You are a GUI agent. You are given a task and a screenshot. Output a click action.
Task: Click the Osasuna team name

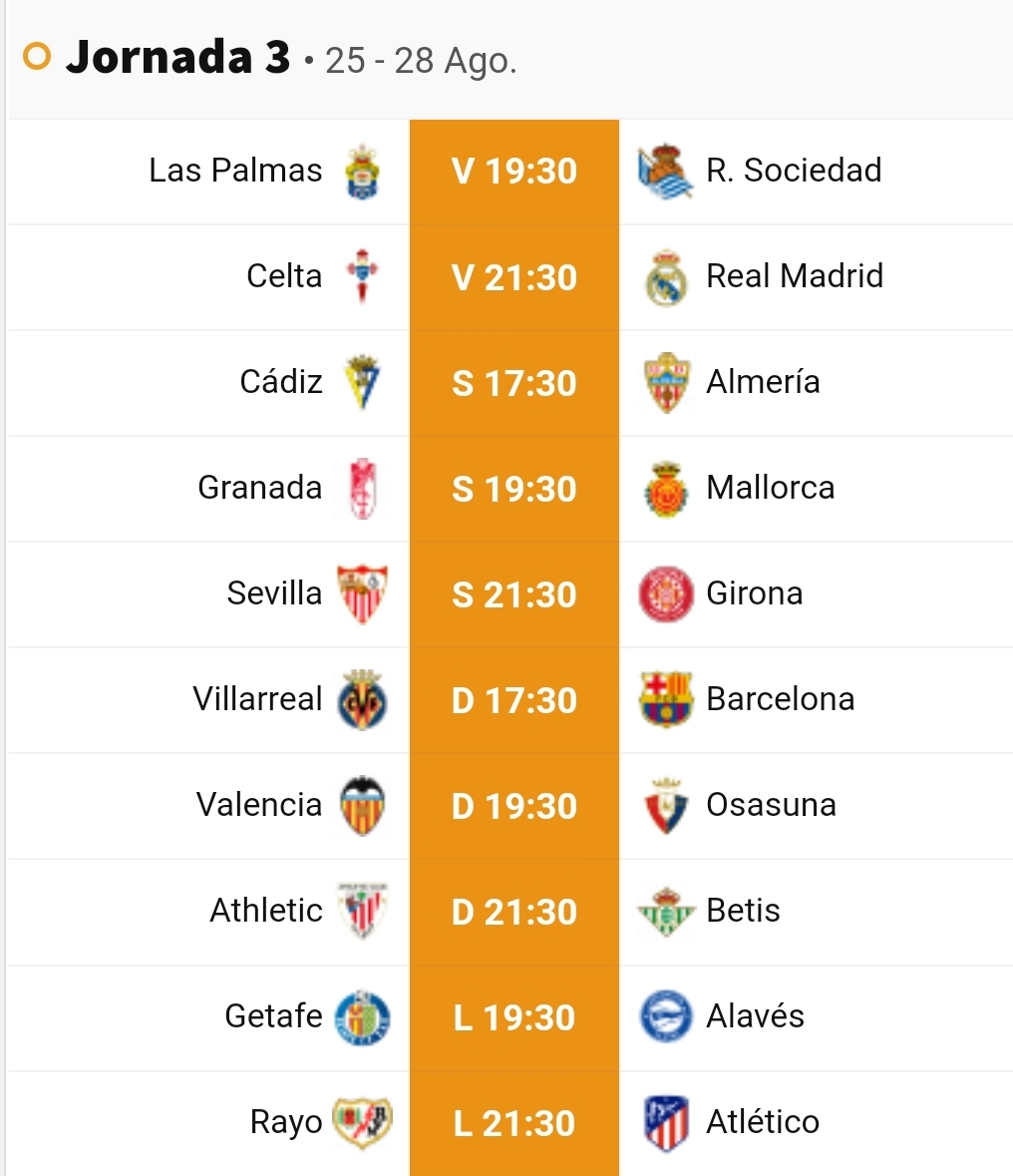coord(771,805)
